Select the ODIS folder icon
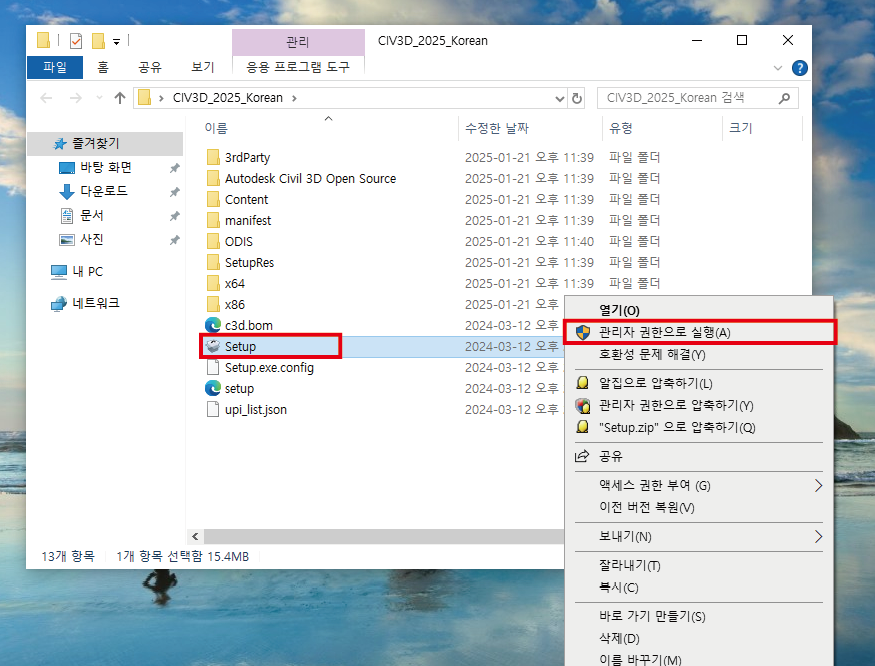Viewport: 875px width, 666px height. coord(213,241)
